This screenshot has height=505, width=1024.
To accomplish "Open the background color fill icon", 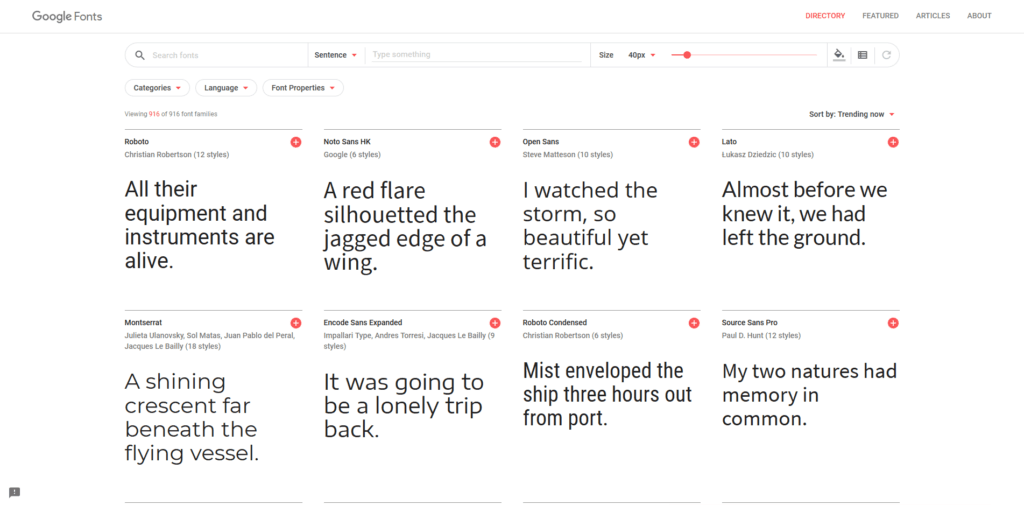I will 839,55.
